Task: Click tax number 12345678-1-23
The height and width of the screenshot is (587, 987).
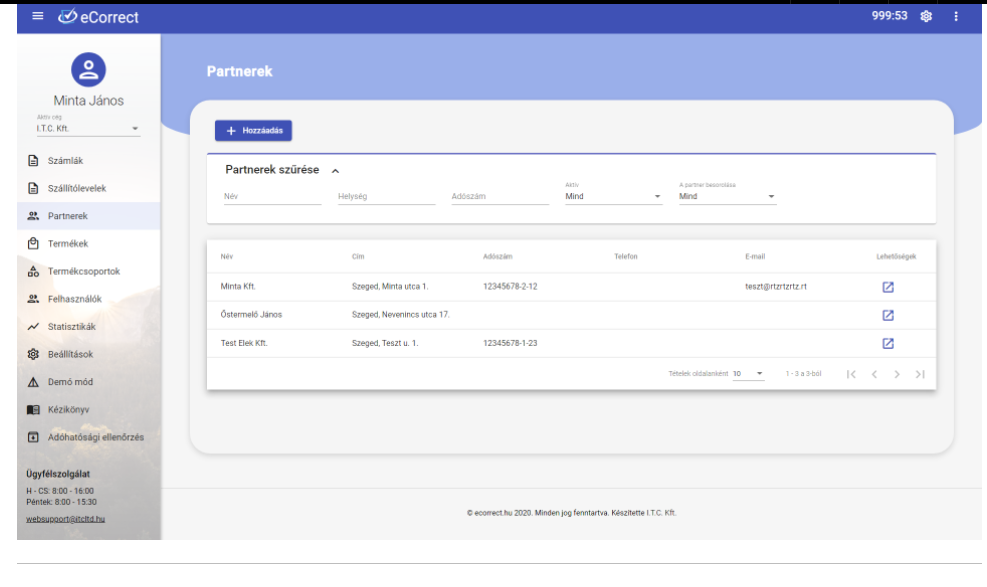Action: click(510, 343)
